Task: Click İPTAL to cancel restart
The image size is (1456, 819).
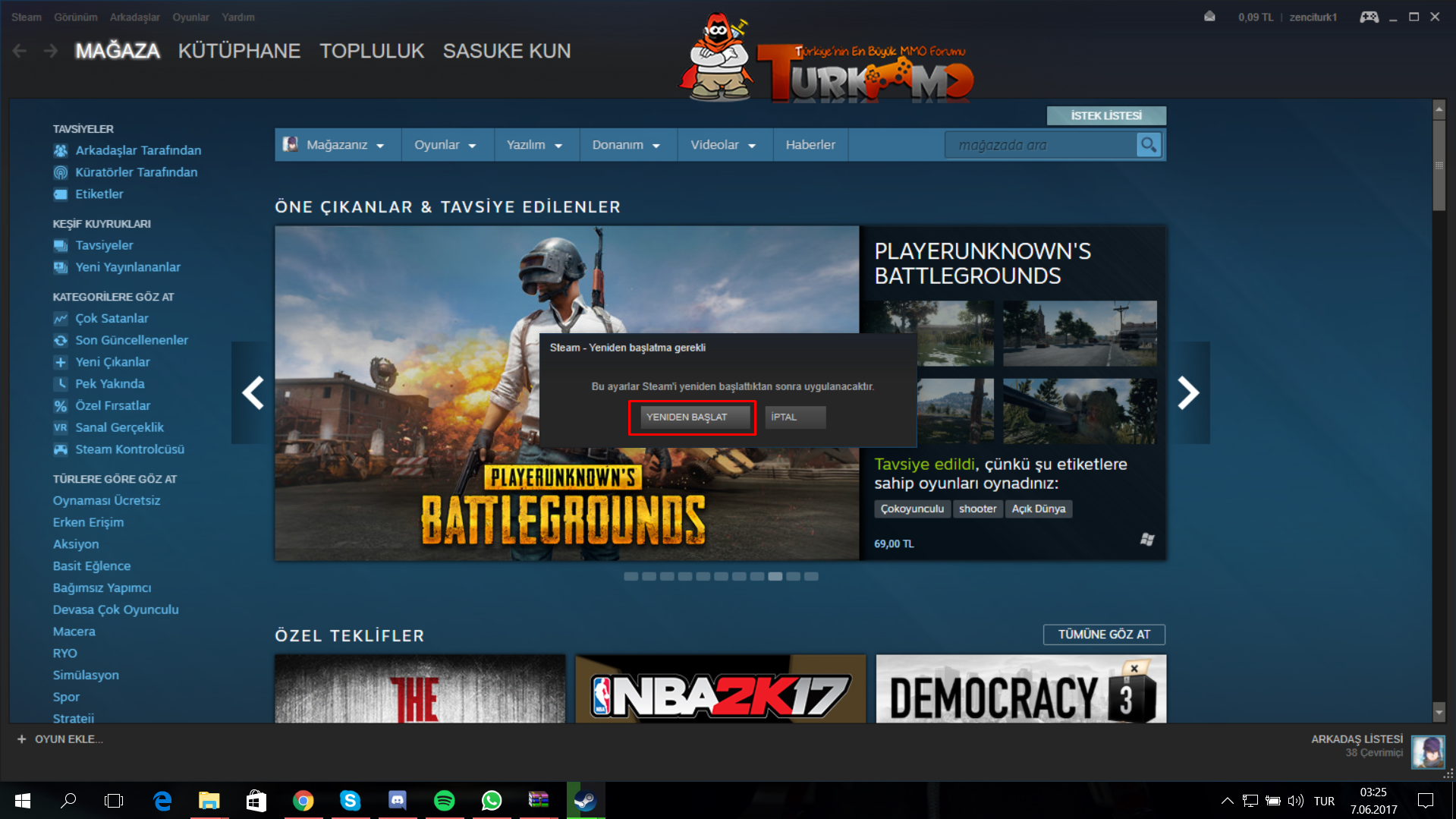Action: tap(795, 417)
